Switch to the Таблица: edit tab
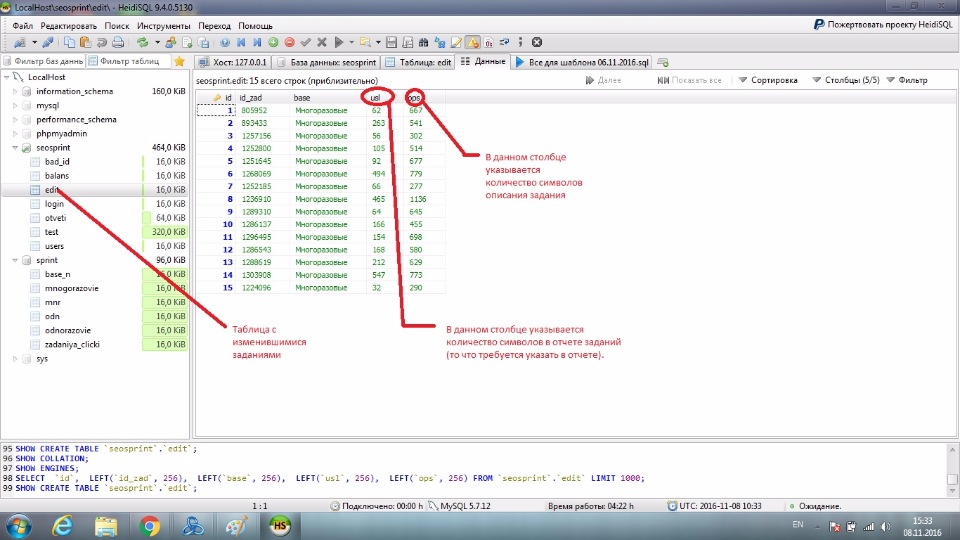Viewport: 960px width, 540px height. pos(418,62)
